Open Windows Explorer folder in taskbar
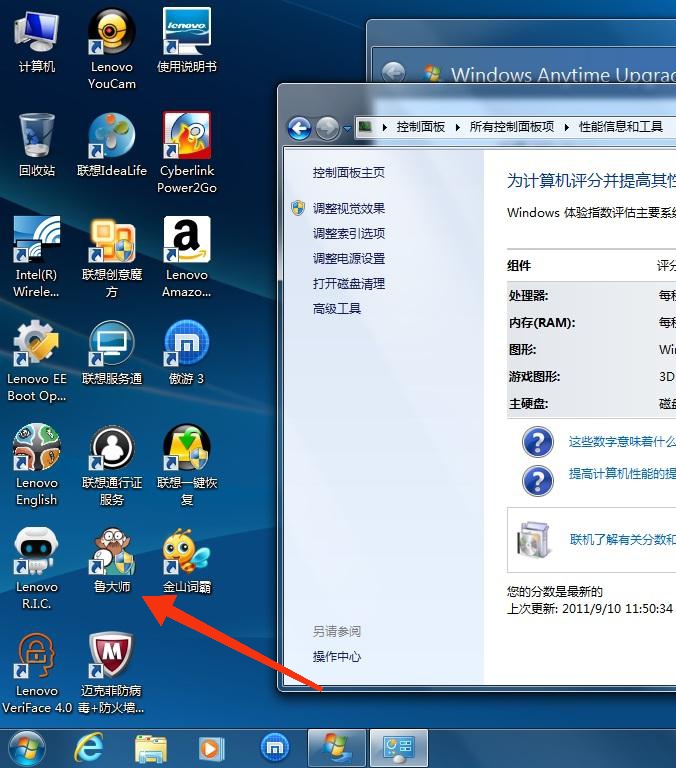This screenshot has width=676, height=768. tap(151, 748)
